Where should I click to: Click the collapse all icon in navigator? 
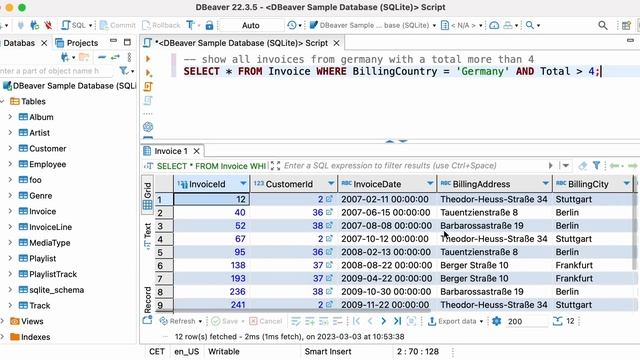pos(102,57)
